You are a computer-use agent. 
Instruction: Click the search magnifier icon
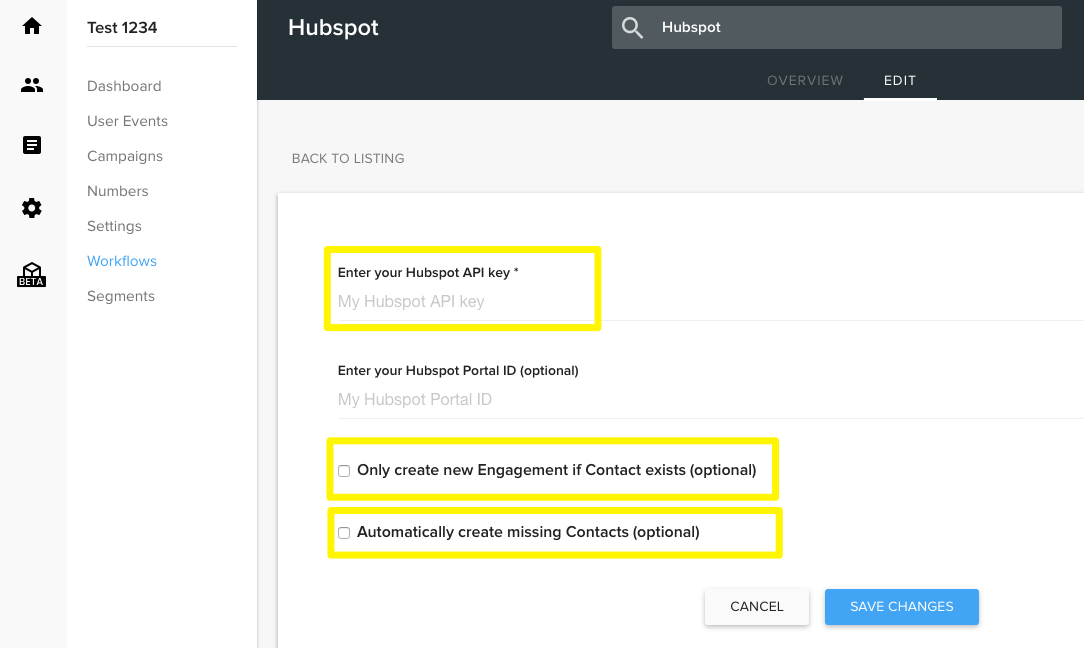[x=632, y=28]
